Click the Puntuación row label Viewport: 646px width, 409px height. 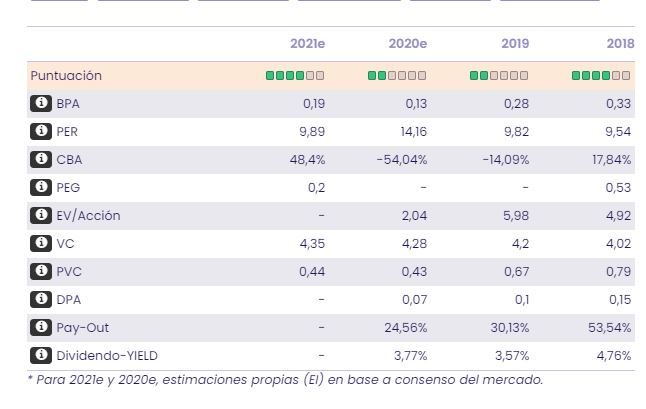66,76
